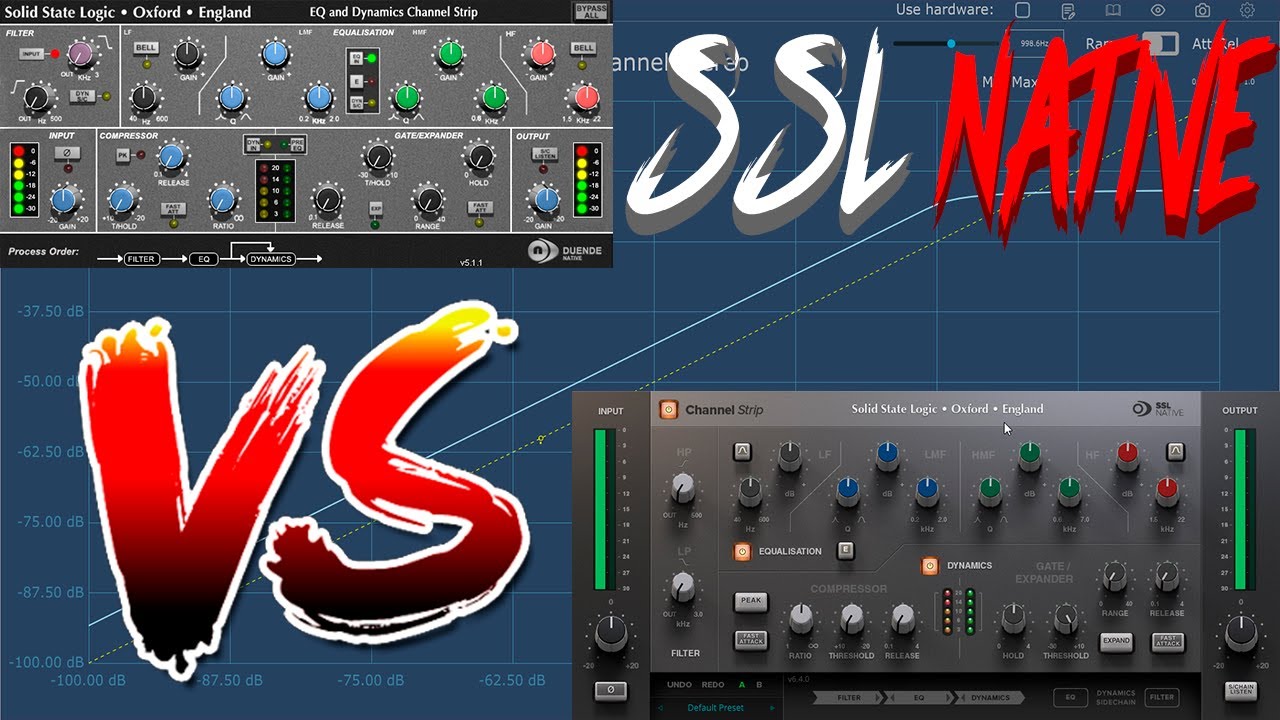Click SSL Native HF red gain knob
This screenshot has height=720, width=1280.
[x=1127, y=455]
